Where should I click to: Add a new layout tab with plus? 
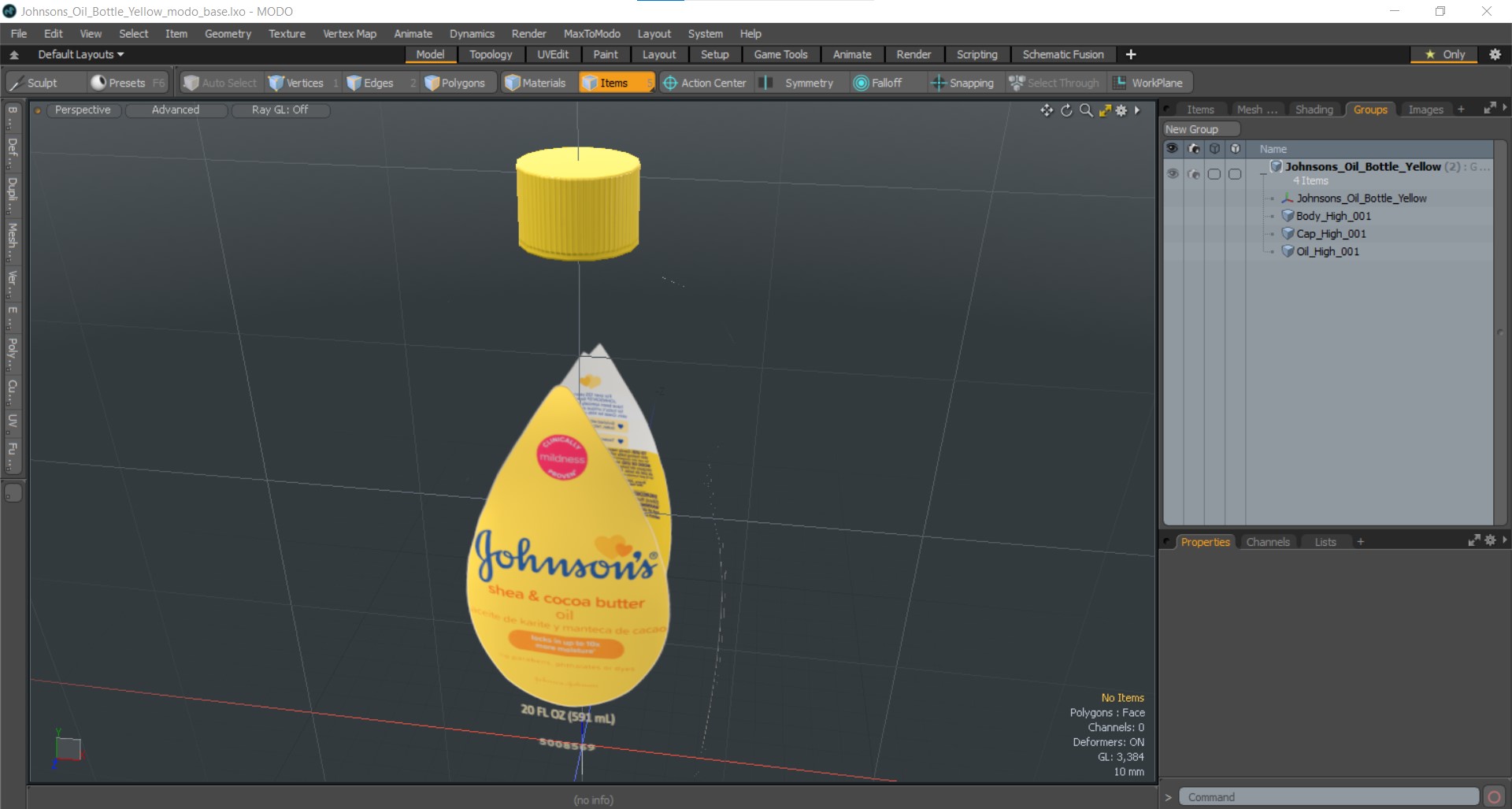(1131, 54)
